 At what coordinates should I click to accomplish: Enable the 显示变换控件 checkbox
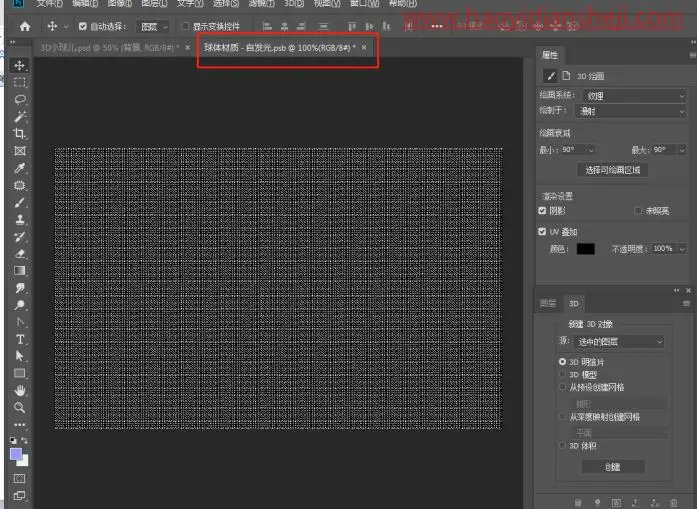(x=186, y=26)
